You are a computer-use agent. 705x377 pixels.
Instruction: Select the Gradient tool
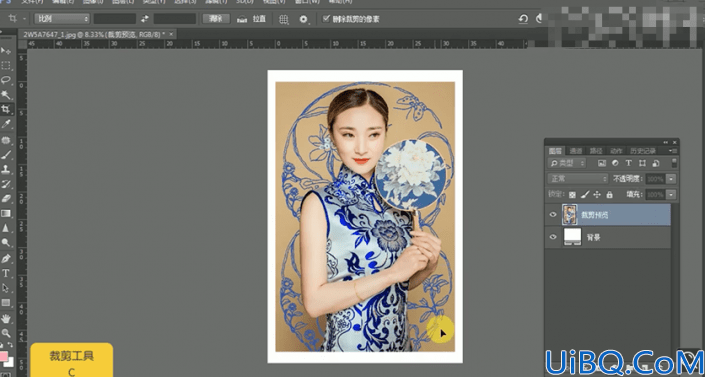6,213
